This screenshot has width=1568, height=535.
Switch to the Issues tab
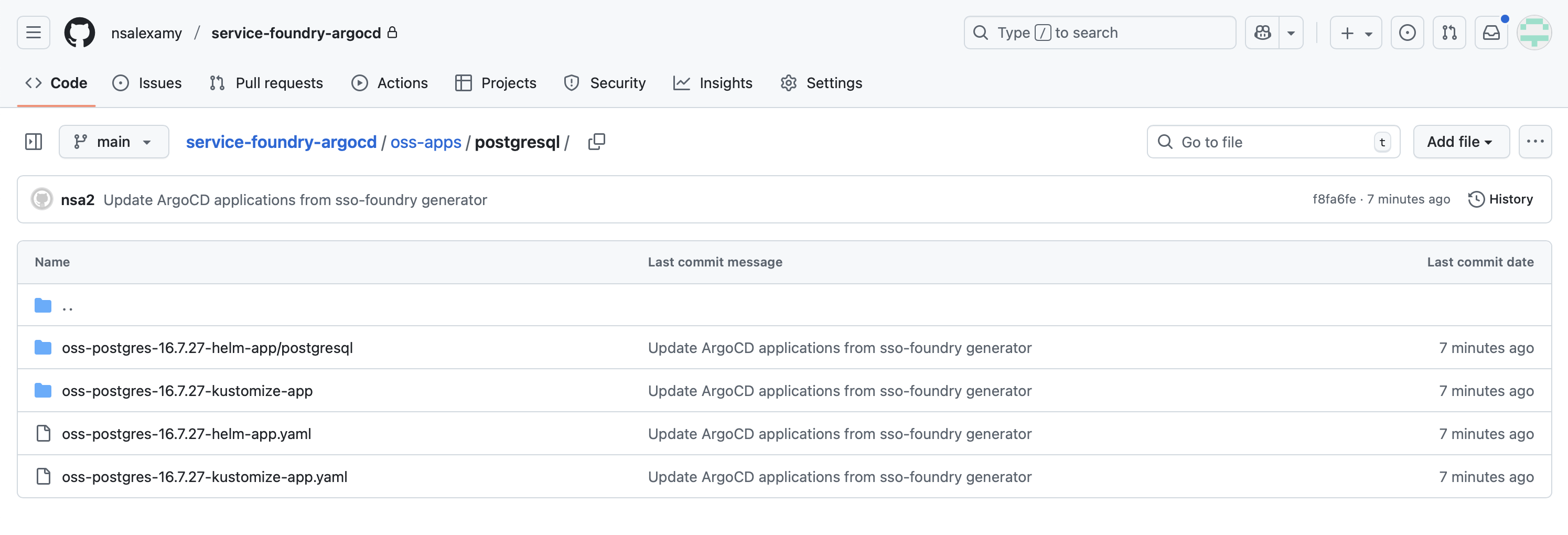pos(147,83)
